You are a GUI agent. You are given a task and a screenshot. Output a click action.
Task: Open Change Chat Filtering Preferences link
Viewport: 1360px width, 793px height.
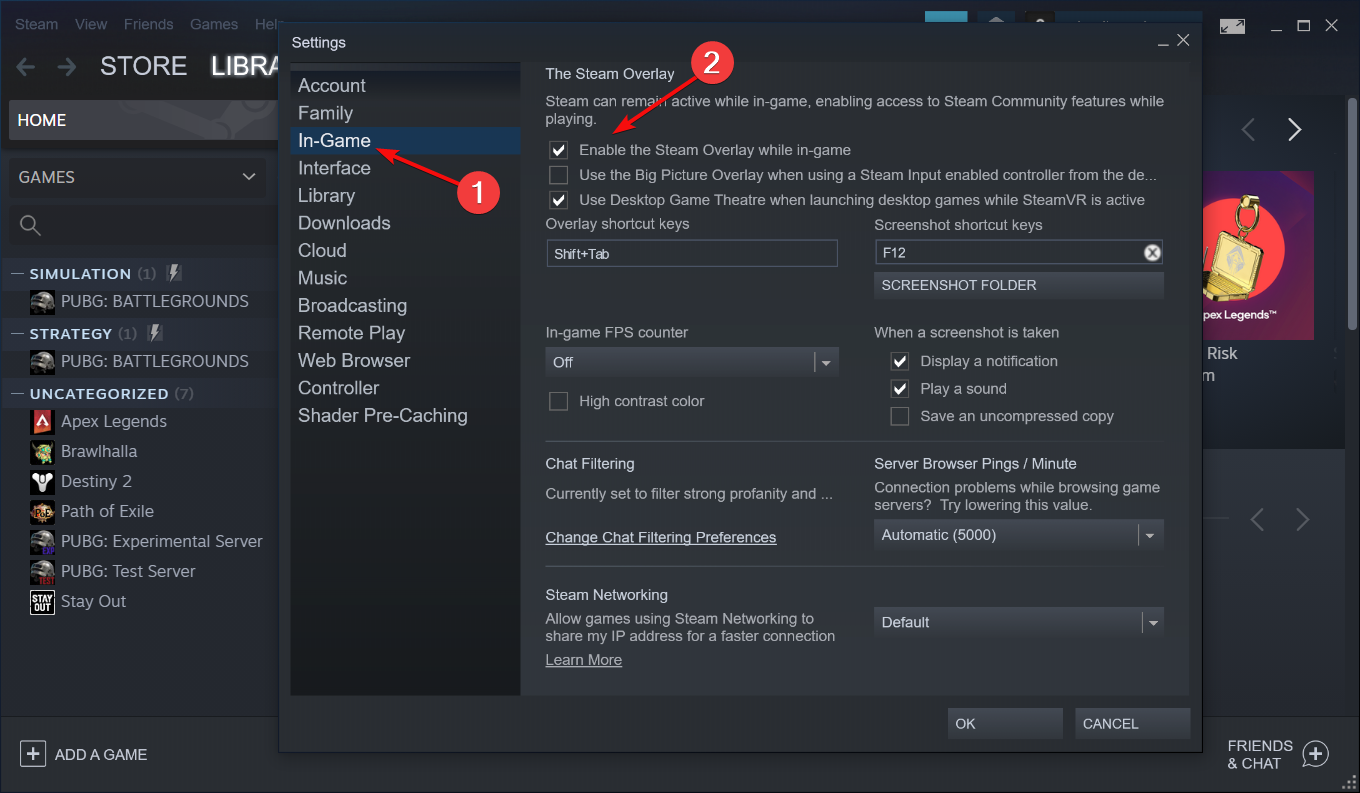(661, 537)
